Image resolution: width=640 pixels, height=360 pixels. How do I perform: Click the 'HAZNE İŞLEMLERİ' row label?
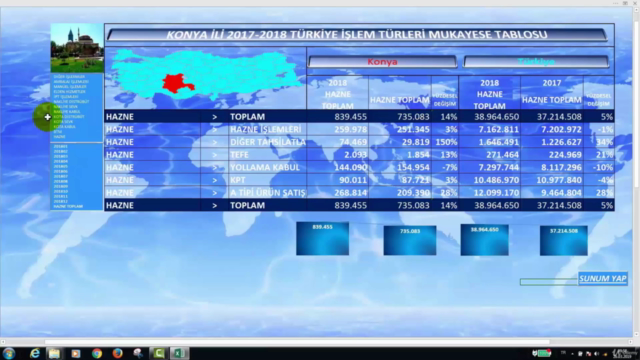(x=265, y=129)
